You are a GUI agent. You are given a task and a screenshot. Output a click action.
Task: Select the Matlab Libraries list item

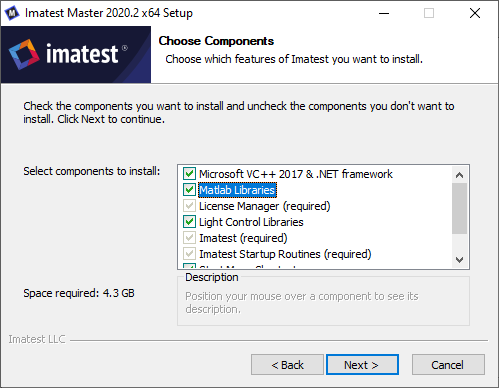(237, 190)
